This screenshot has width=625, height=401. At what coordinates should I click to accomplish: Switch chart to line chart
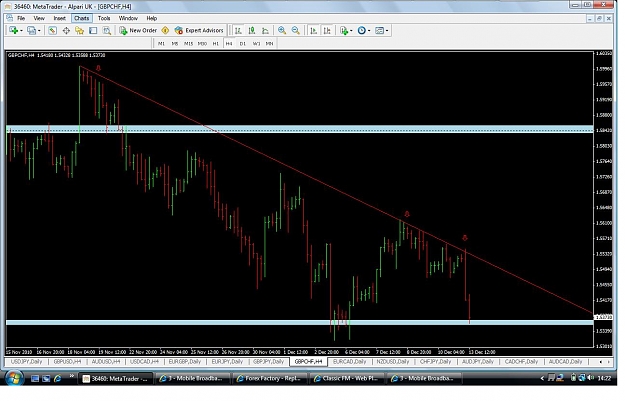coord(265,31)
